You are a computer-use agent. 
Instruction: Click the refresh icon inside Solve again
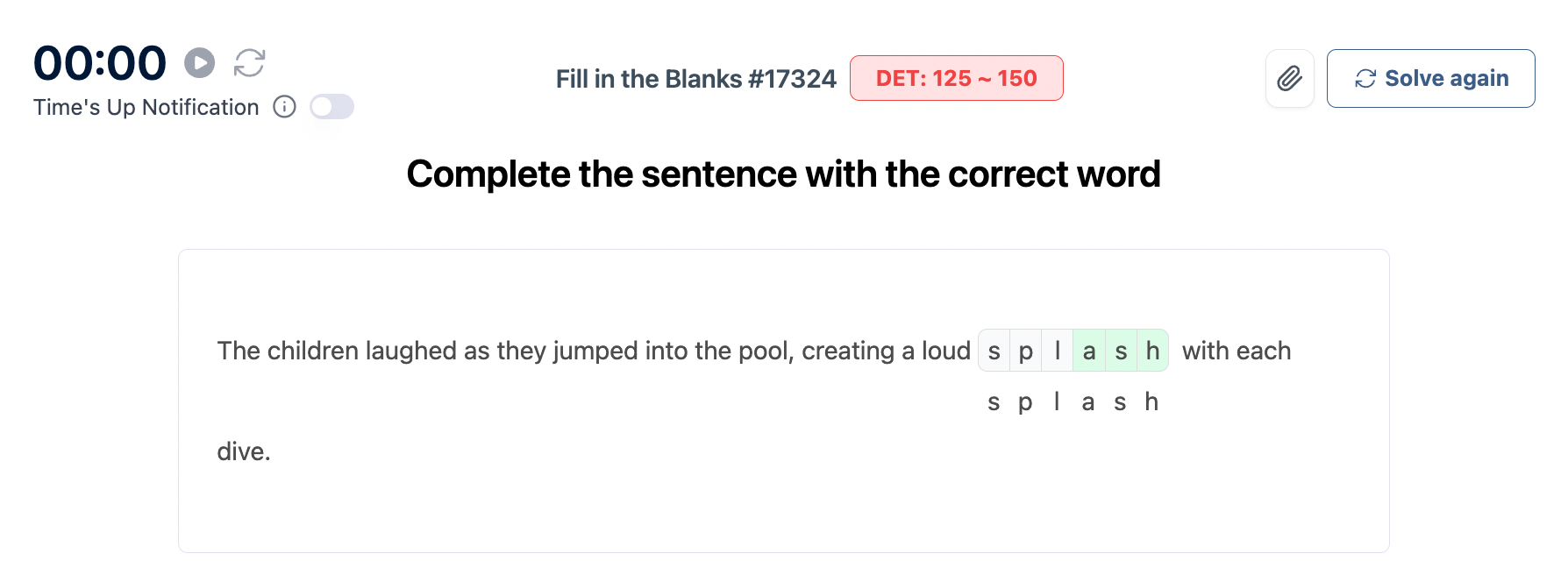tap(1365, 79)
